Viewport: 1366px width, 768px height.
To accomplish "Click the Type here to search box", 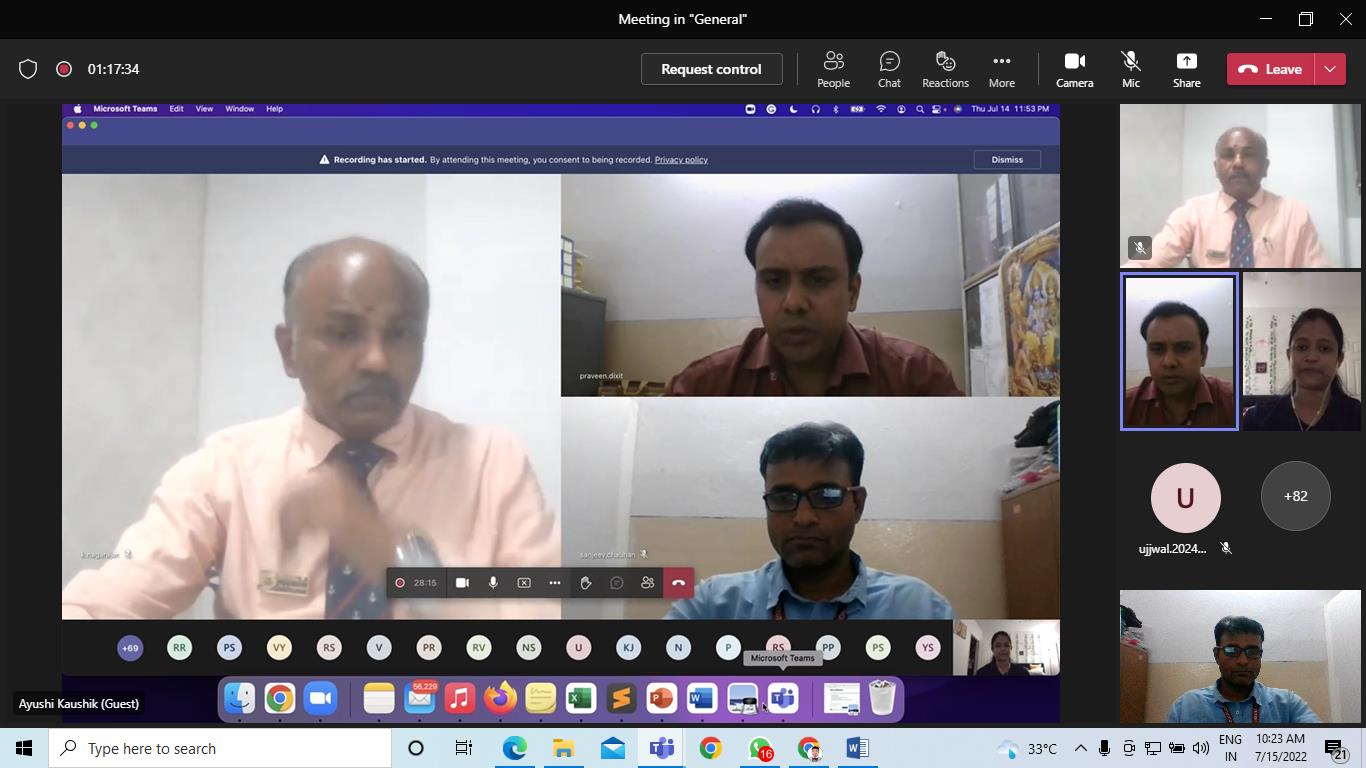I will click(x=220, y=748).
